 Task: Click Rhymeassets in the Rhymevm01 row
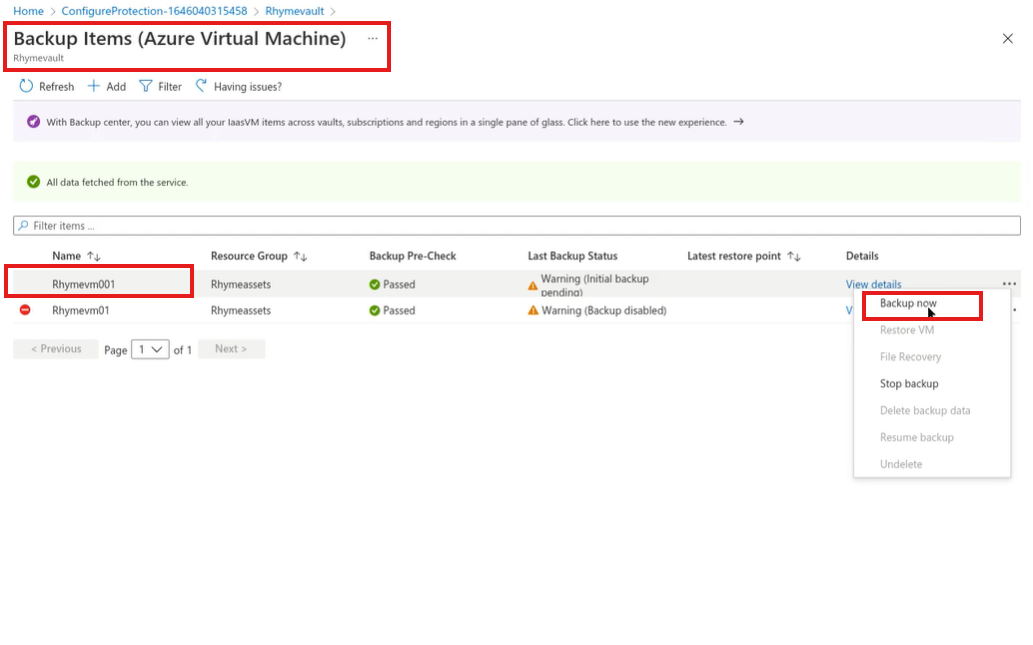coord(240,310)
